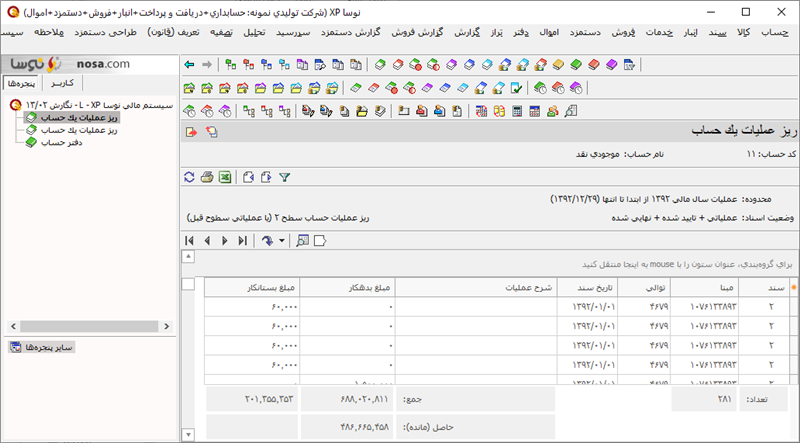
Task: Open dropdown arrow next to blue redo icon
Action: (x=282, y=241)
